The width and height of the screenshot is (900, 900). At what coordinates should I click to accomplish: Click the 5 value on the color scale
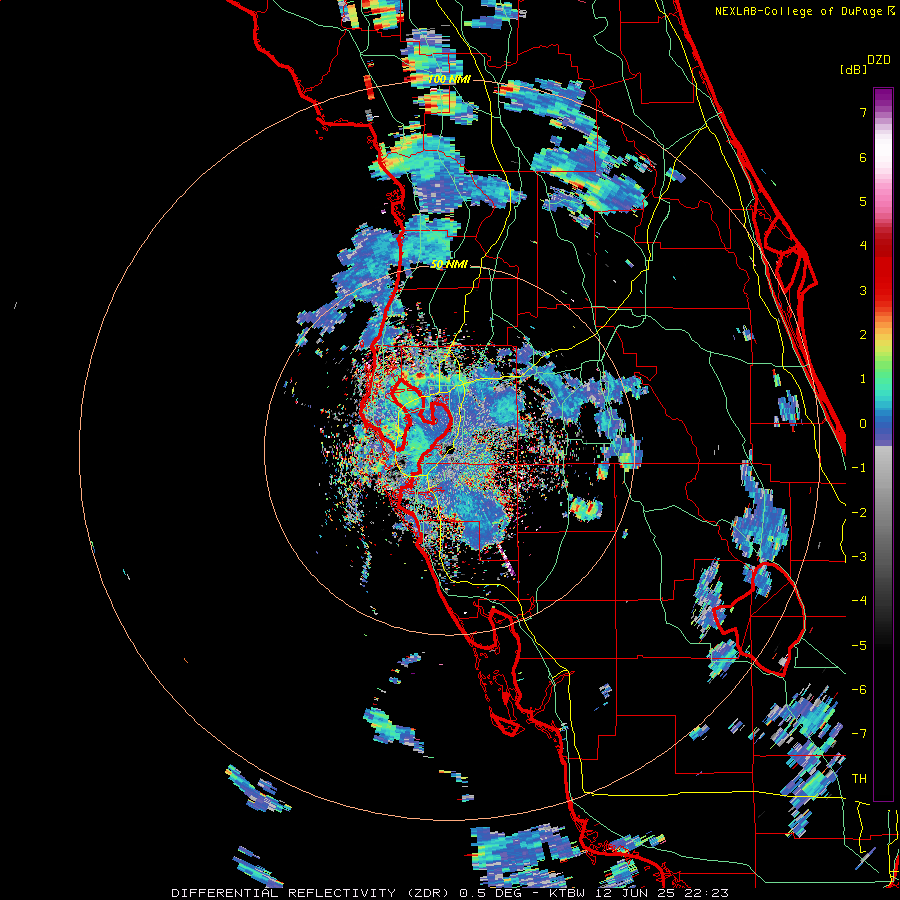point(863,201)
